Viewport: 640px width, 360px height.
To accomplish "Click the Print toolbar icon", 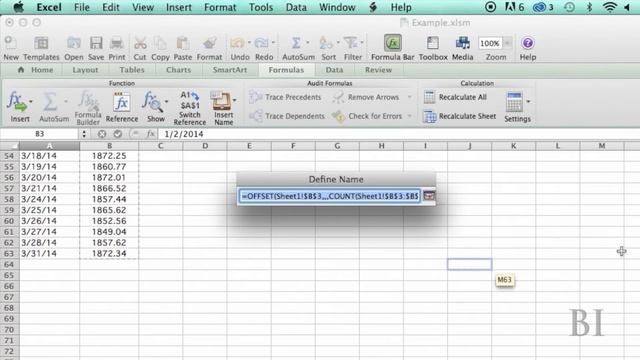I will tap(117, 43).
